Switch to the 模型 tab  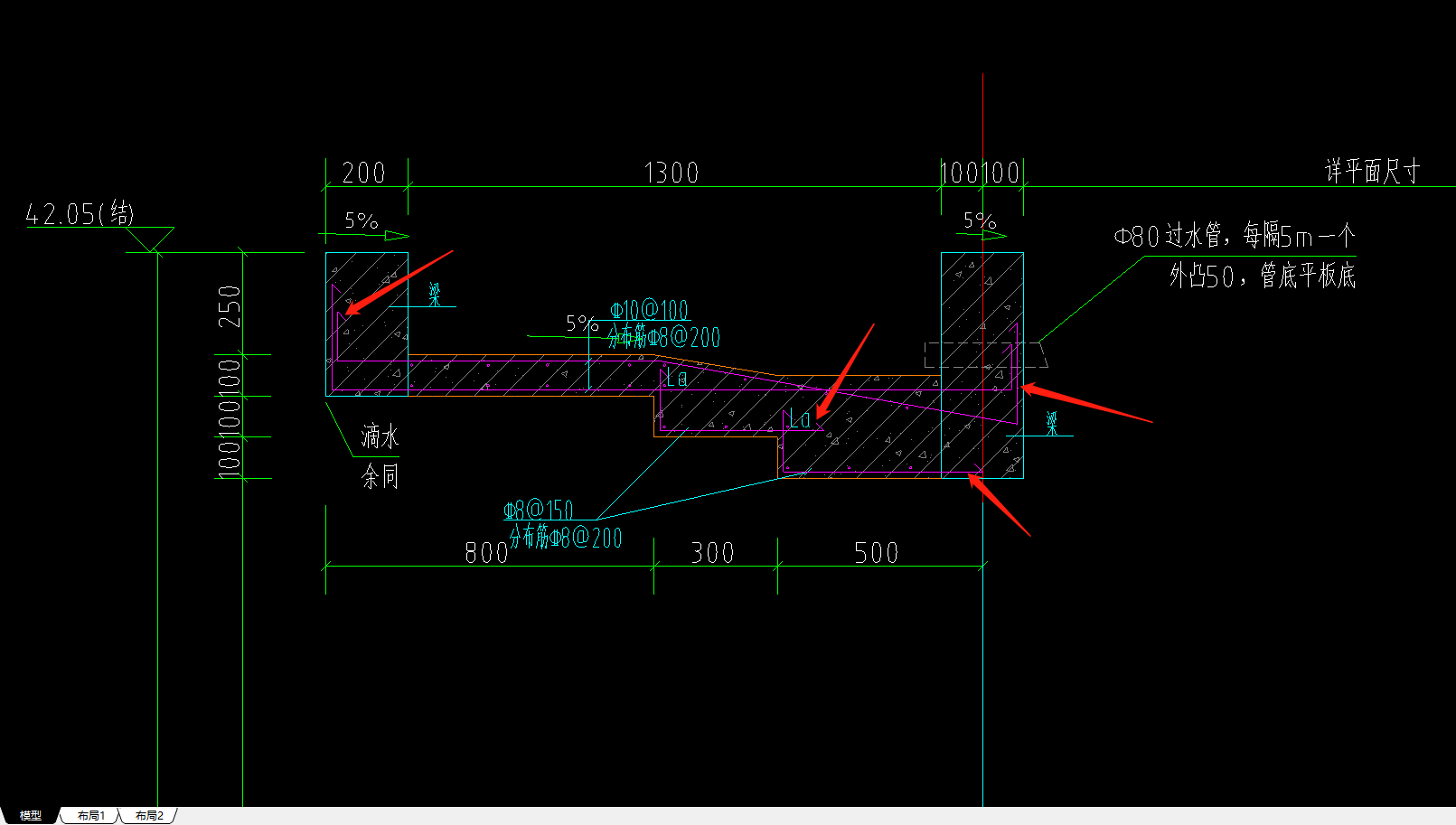coord(31,815)
